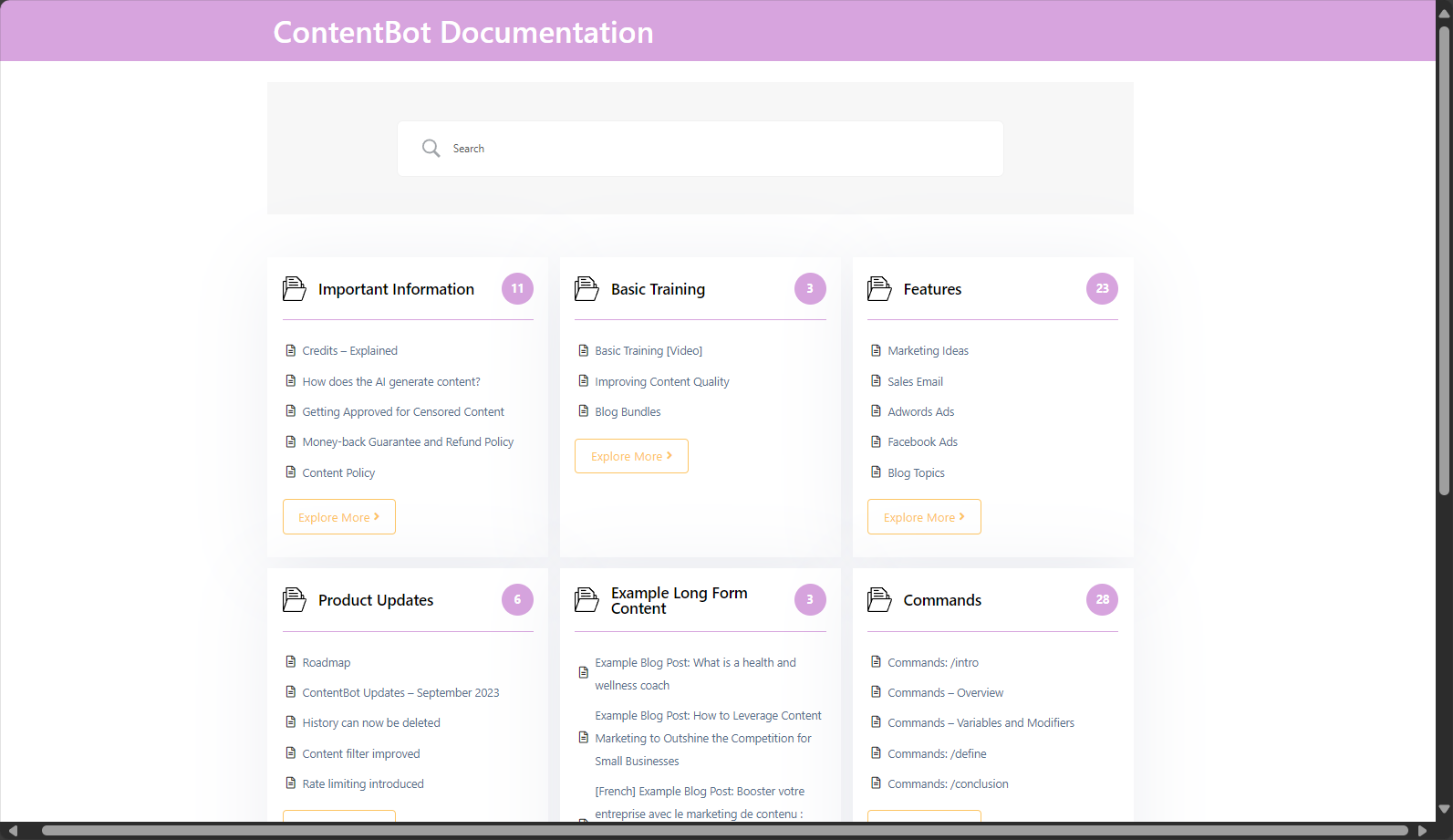Click Explore More under Important Information
Viewport: 1453px width, 840px height.
pyautogui.click(x=339, y=517)
